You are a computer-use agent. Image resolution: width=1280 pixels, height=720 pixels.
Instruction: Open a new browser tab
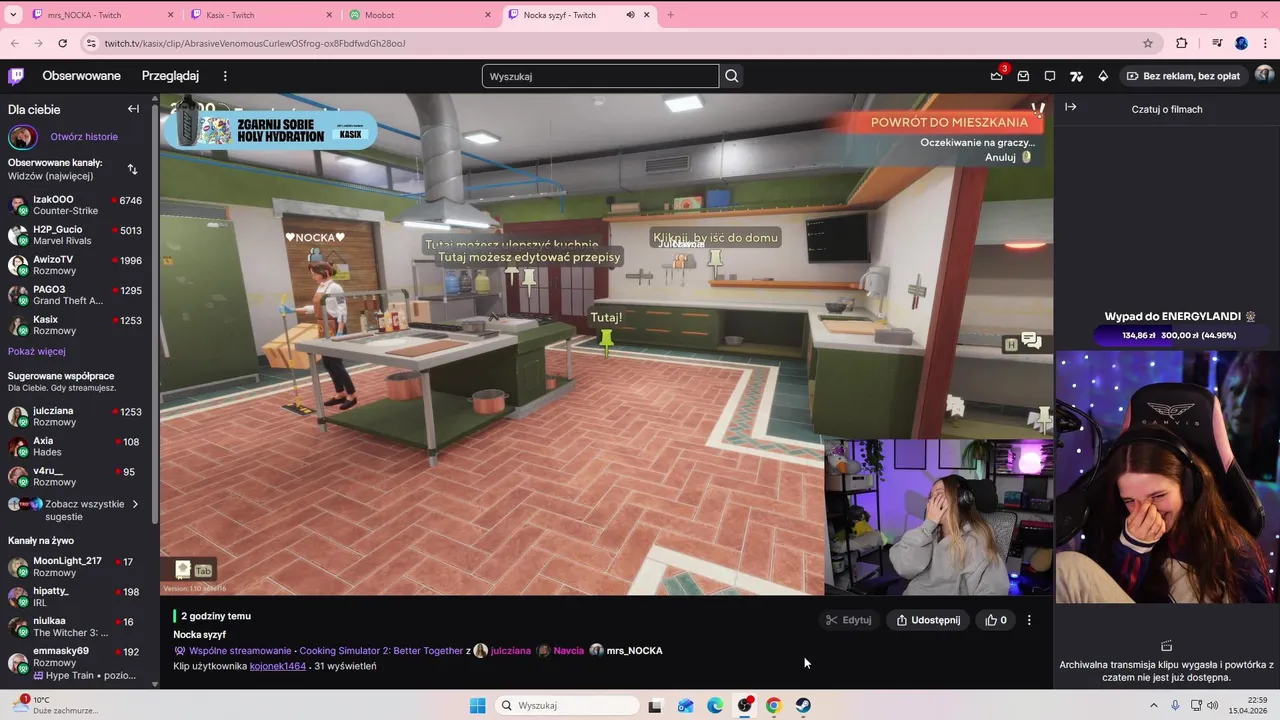[670, 15]
